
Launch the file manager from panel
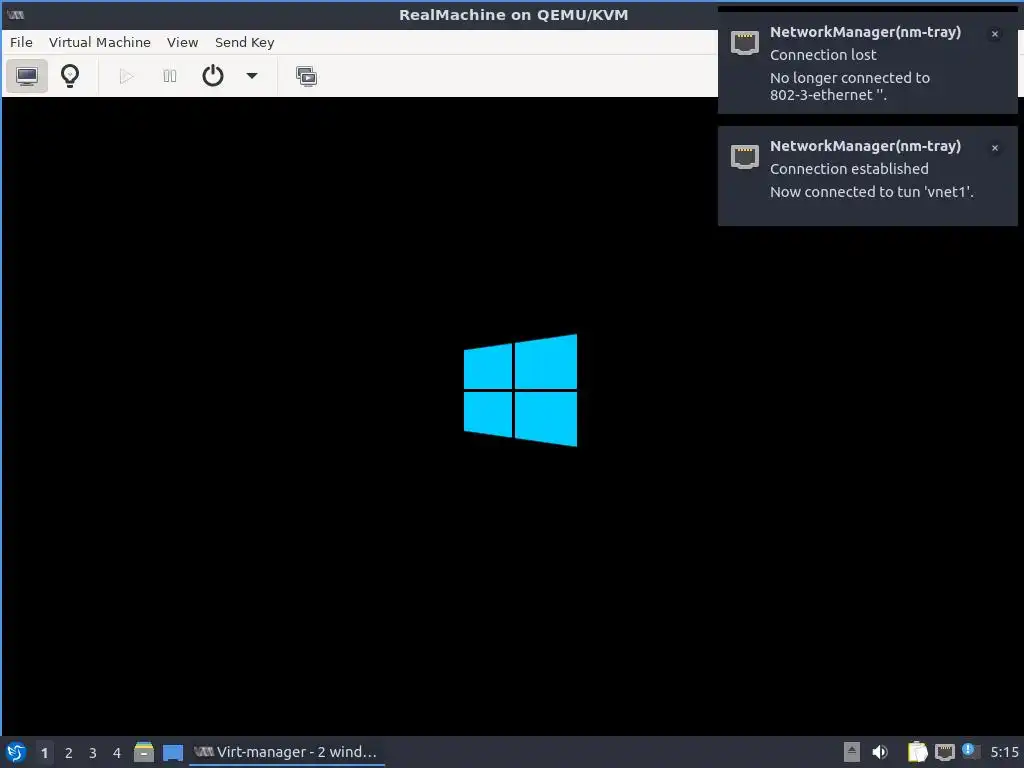(144, 752)
